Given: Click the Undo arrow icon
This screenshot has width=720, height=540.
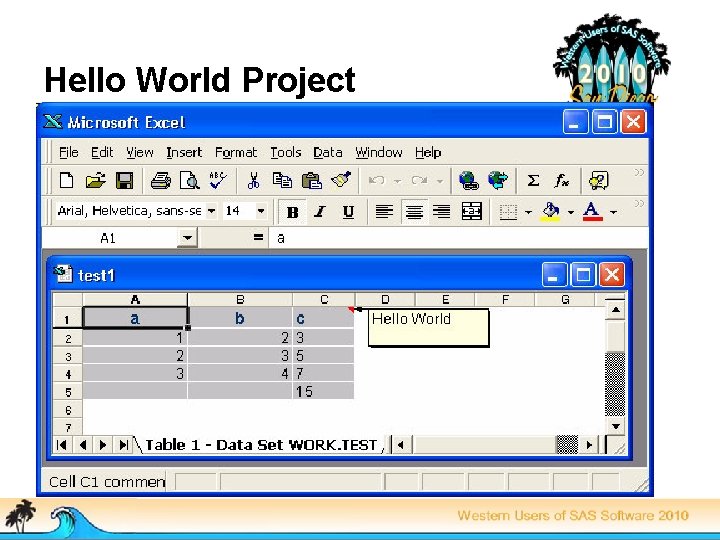Looking at the screenshot, I should click(x=377, y=180).
